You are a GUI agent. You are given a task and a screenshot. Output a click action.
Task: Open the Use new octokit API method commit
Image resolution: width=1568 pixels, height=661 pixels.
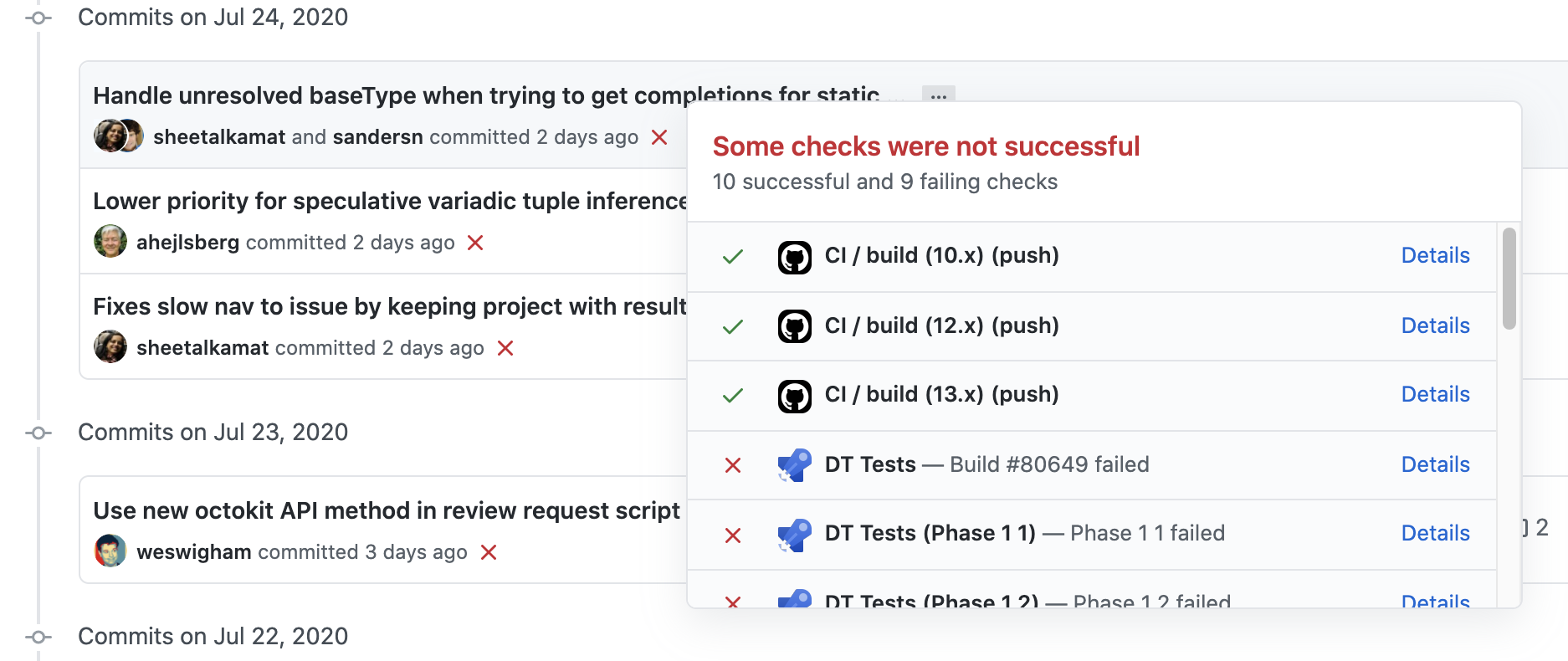coord(386,510)
